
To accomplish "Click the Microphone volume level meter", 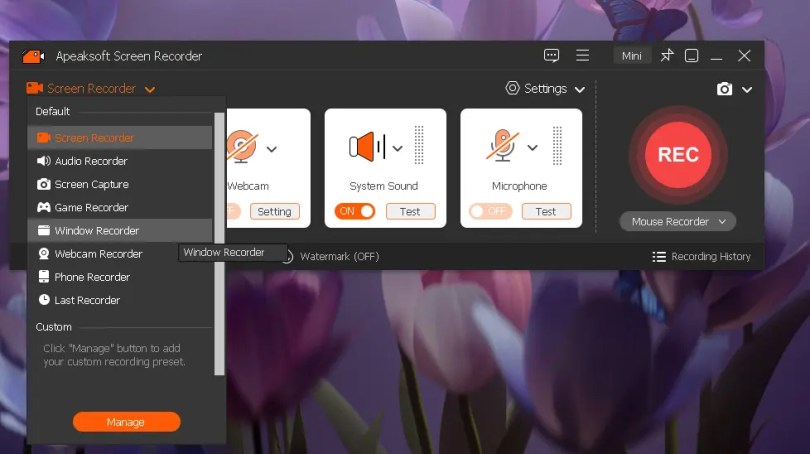I will [x=557, y=146].
